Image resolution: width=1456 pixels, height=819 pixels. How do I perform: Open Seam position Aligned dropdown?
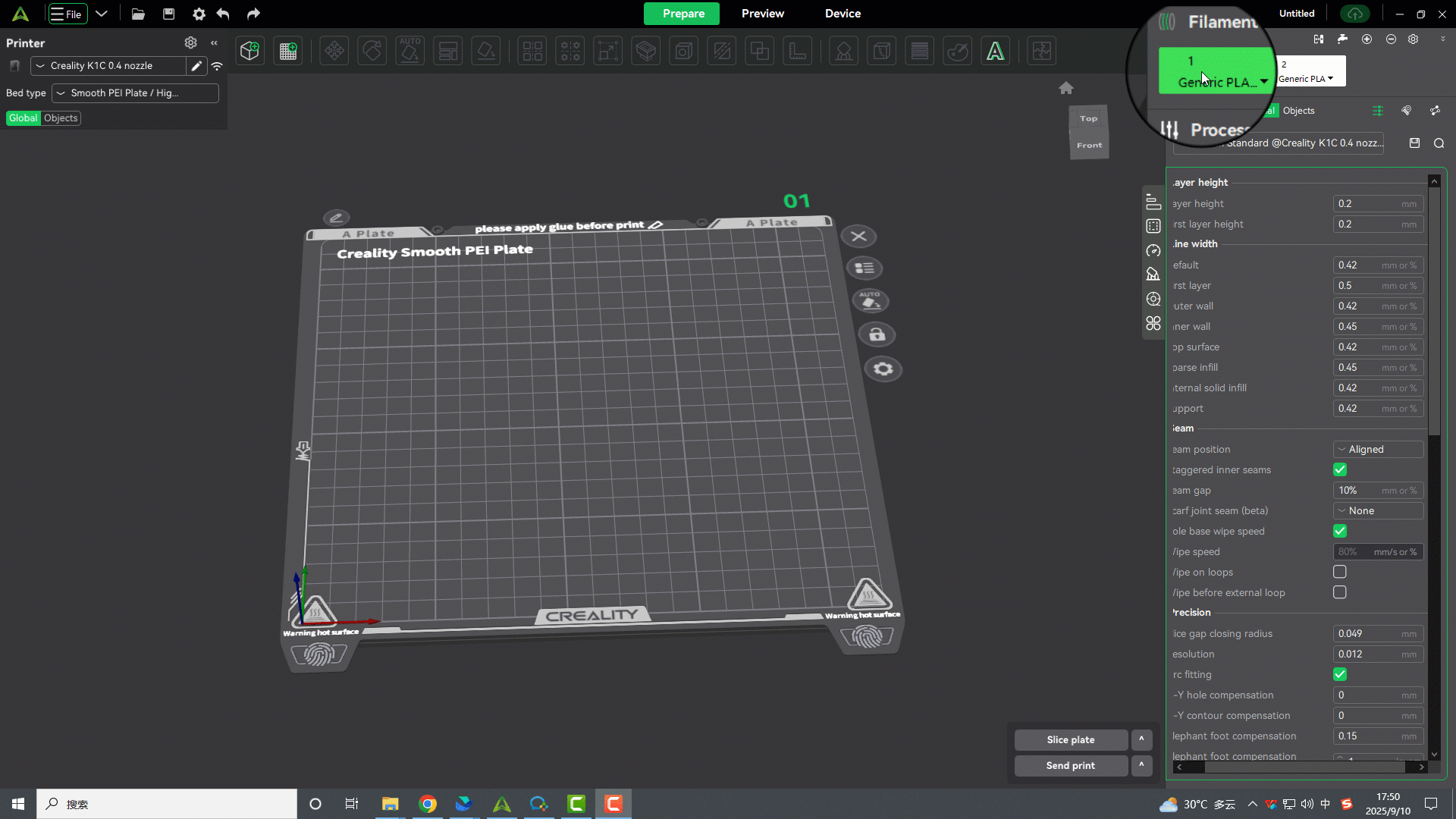click(x=1378, y=450)
